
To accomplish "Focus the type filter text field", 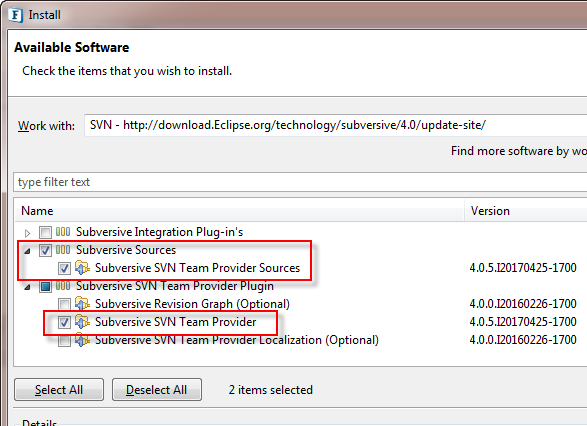I will coord(299,182).
